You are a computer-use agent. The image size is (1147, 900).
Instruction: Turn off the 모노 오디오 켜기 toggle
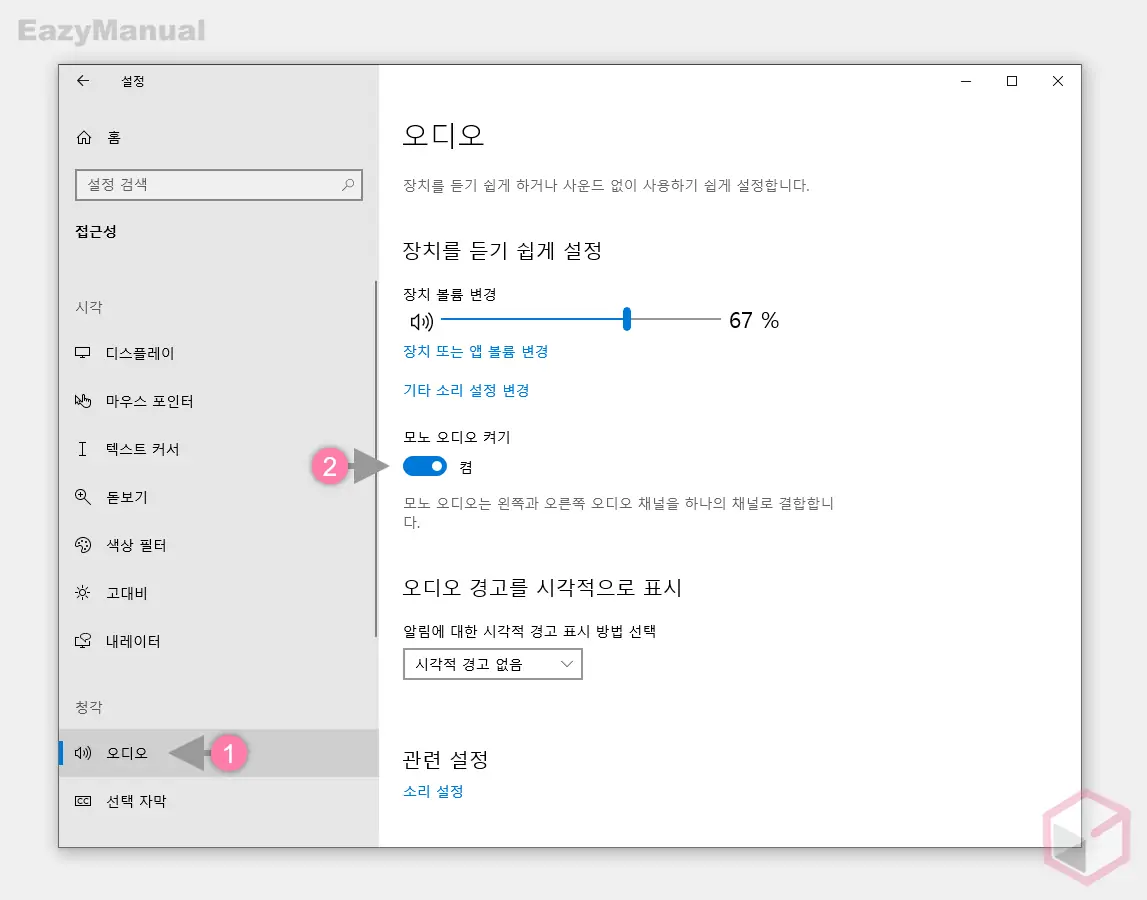[425, 466]
